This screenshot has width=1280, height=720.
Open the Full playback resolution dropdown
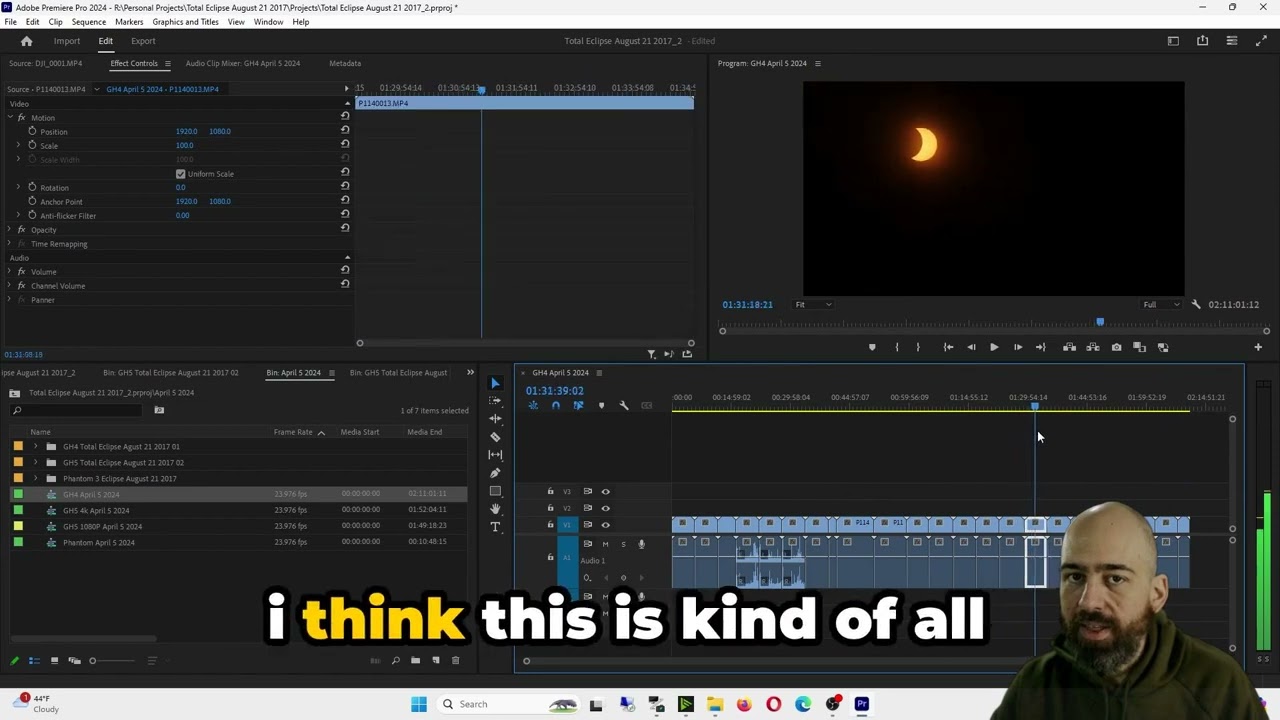(x=1162, y=304)
